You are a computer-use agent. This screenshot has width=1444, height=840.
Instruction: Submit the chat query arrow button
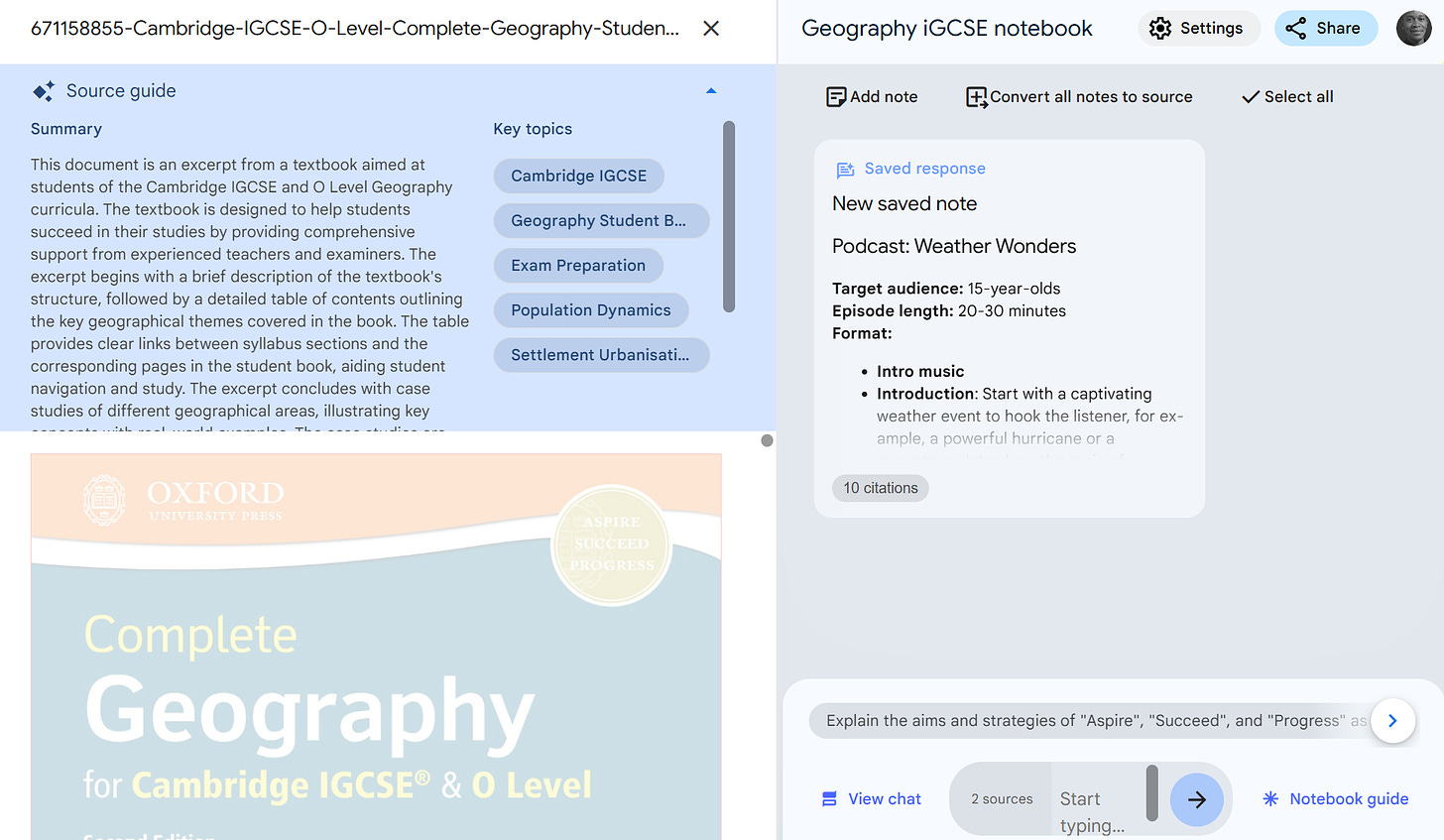tap(1196, 799)
